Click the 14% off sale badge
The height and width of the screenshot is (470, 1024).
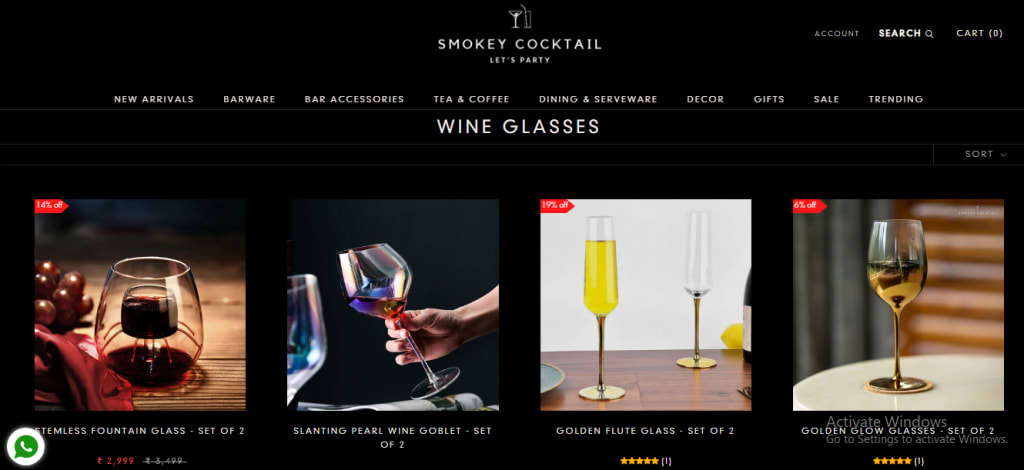coord(51,205)
